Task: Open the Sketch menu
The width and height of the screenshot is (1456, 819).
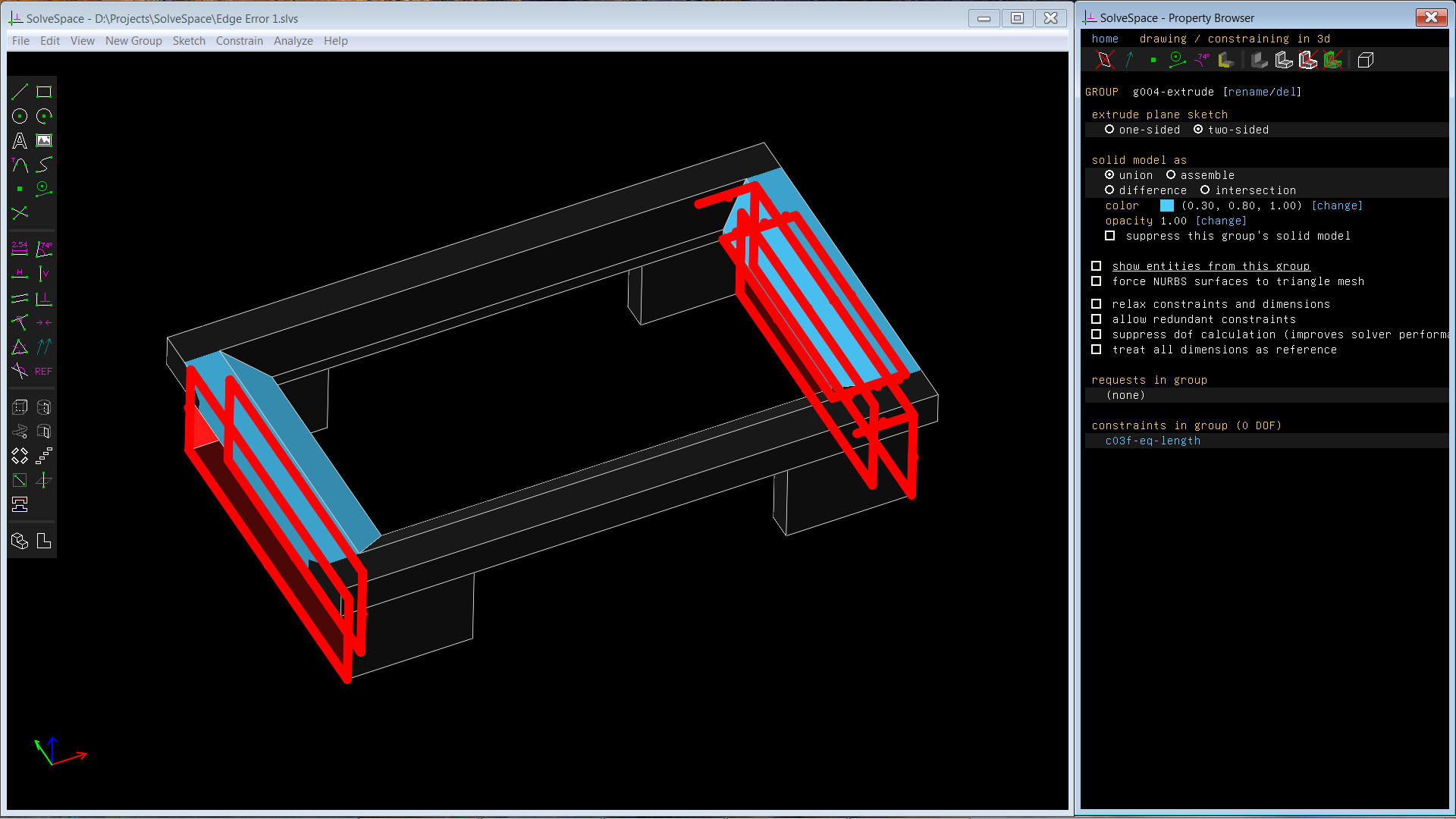Action: tap(189, 41)
